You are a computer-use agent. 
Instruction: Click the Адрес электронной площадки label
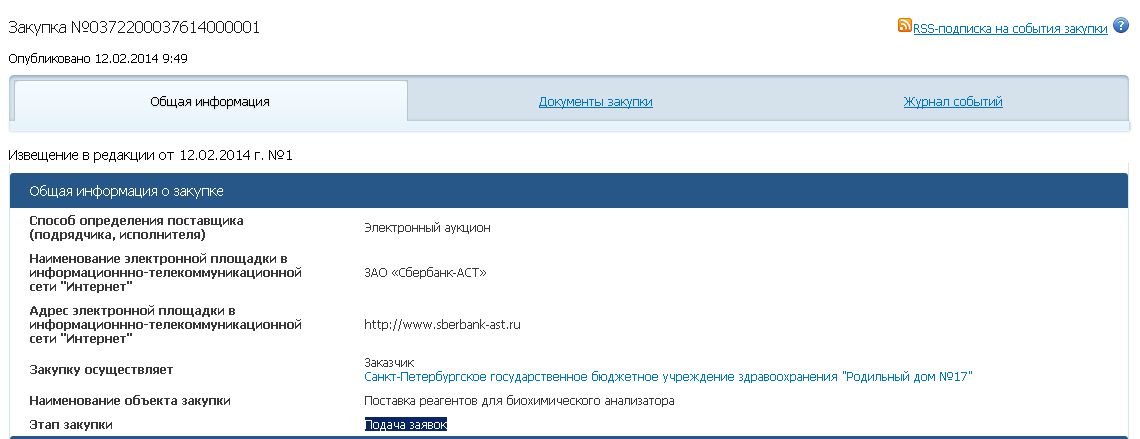pyautogui.click(x=165, y=325)
